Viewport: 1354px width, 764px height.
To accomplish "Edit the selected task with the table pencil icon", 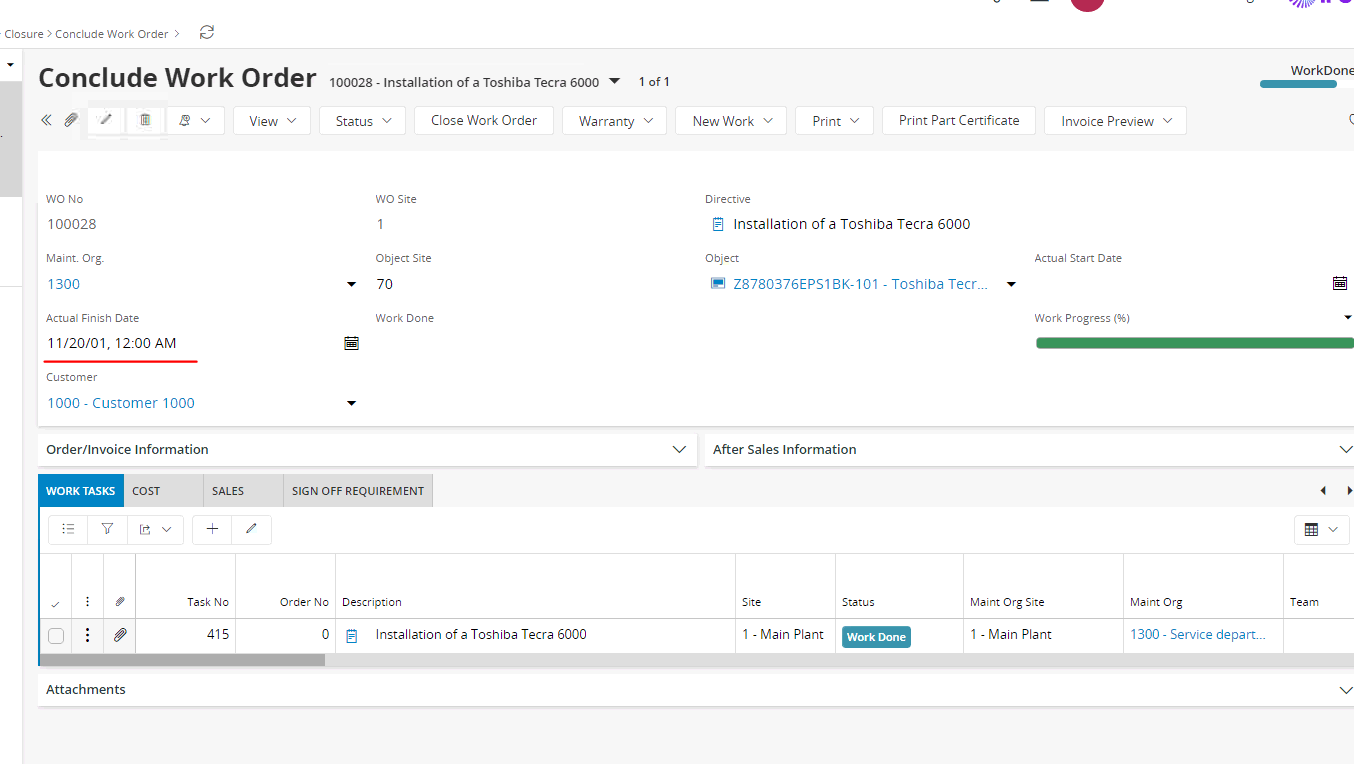I will point(251,529).
